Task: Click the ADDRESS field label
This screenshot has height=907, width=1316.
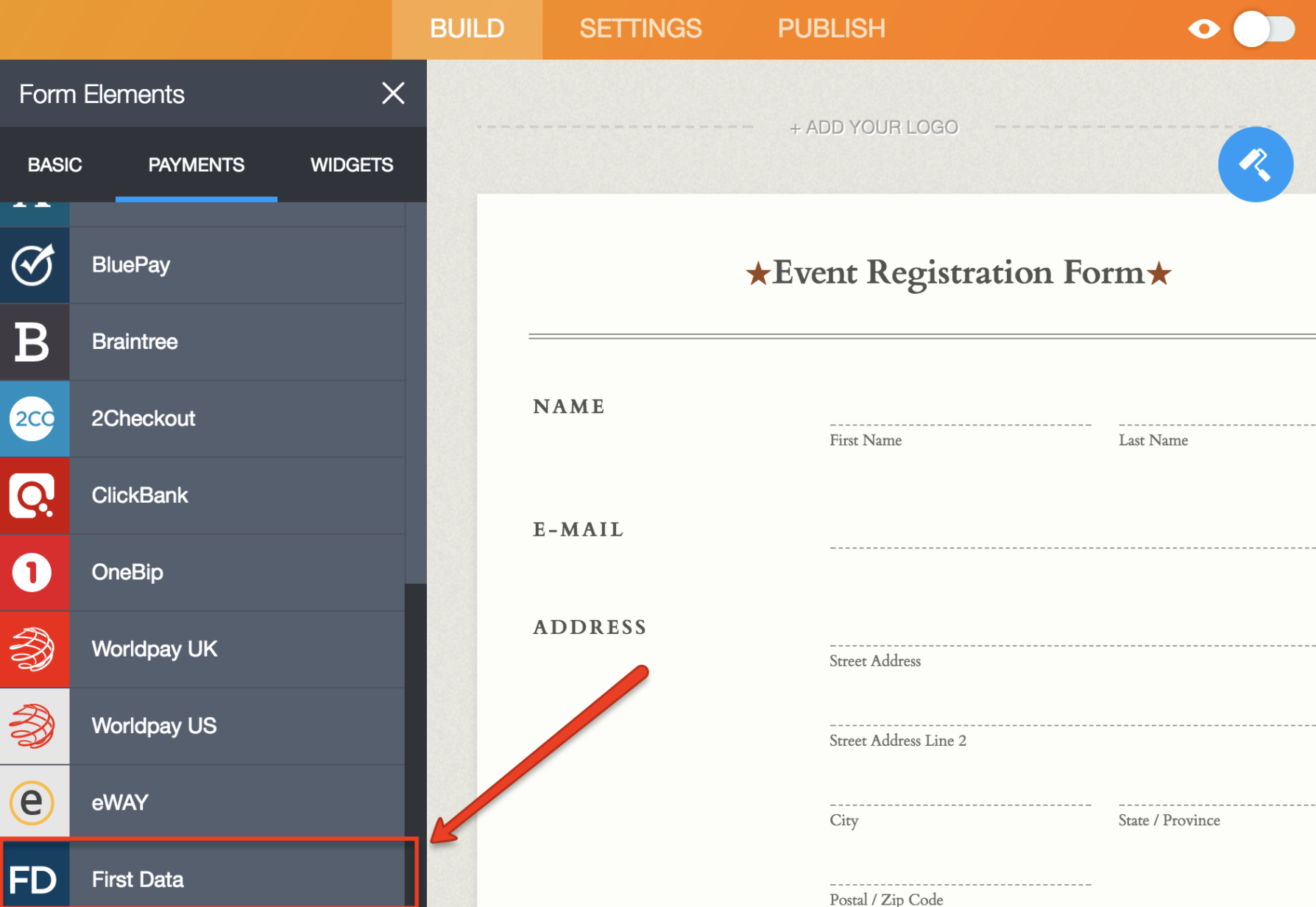Action: (590, 628)
